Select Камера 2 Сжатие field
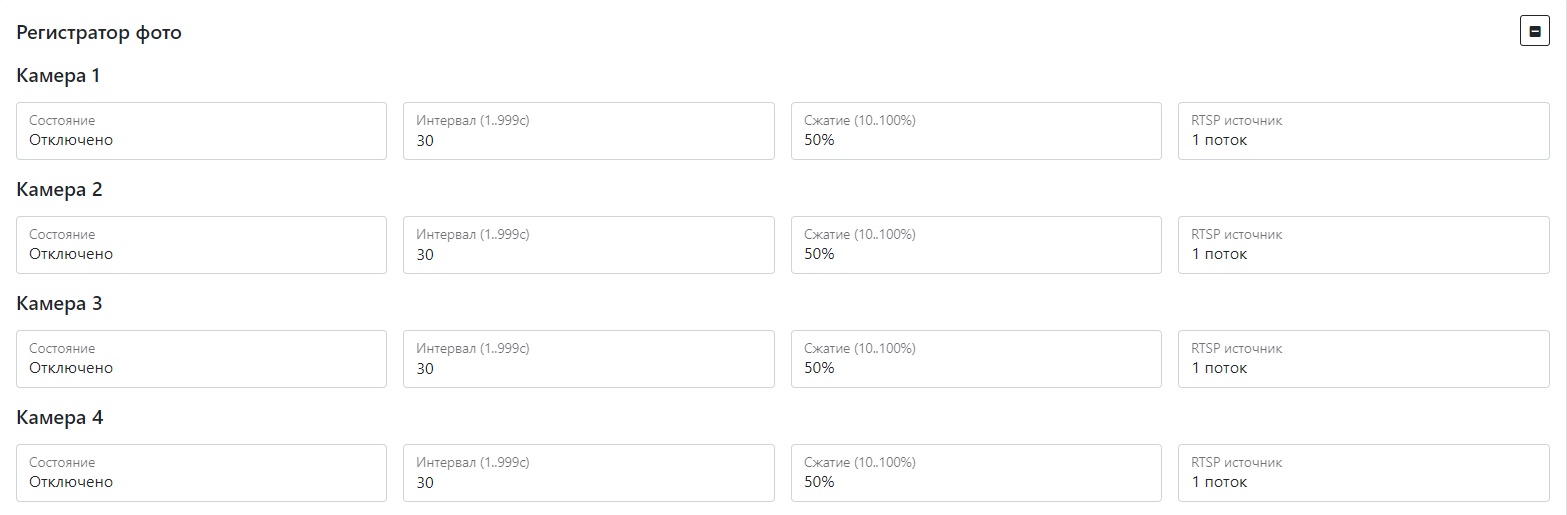This screenshot has width=1567, height=515. click(x=976, y=245)
